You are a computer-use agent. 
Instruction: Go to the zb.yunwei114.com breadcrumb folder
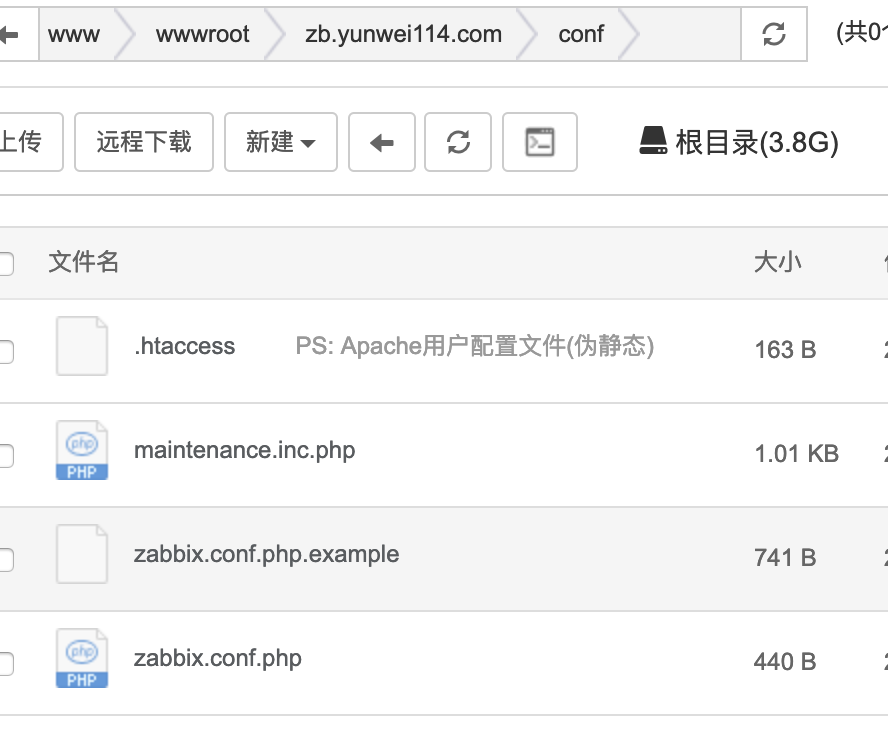click(403, 35)
